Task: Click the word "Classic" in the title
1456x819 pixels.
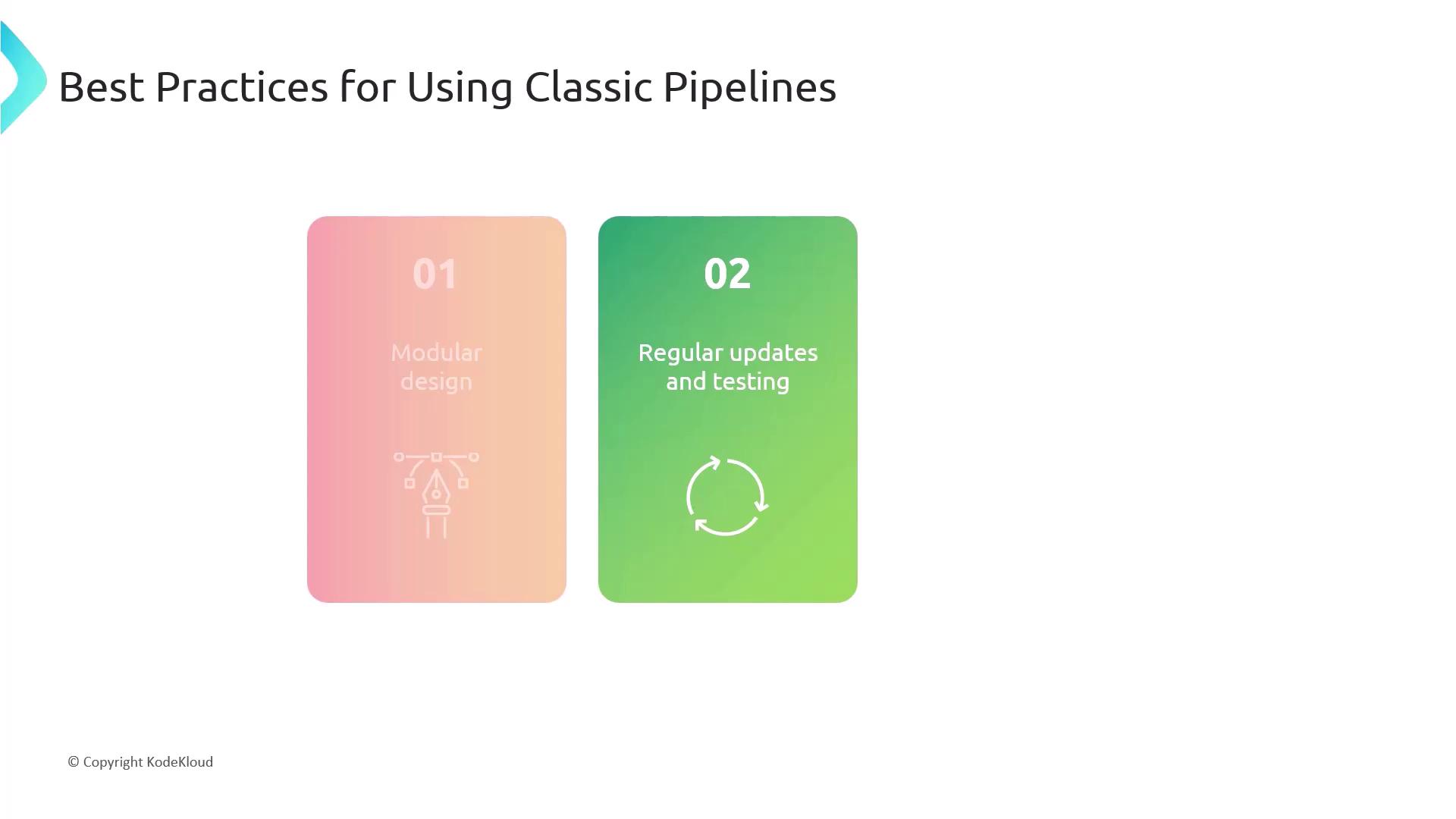Action: coord(588,87)
